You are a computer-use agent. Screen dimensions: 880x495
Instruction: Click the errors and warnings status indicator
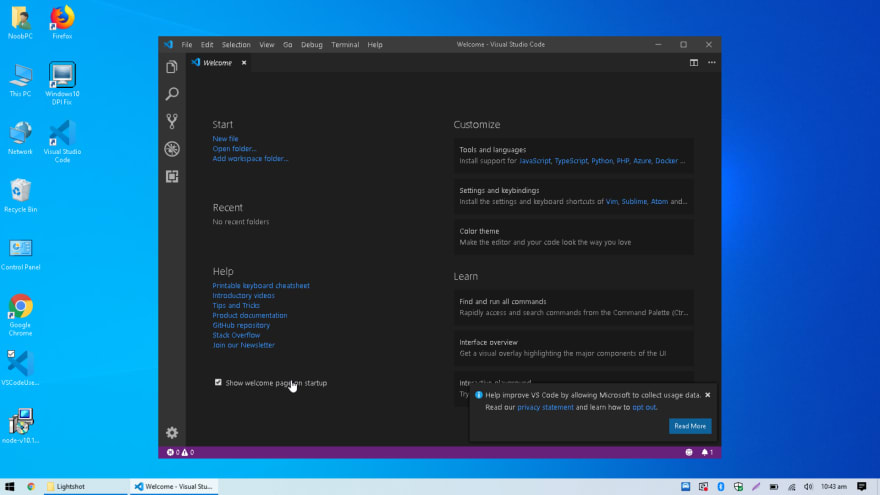click(180, 452)
